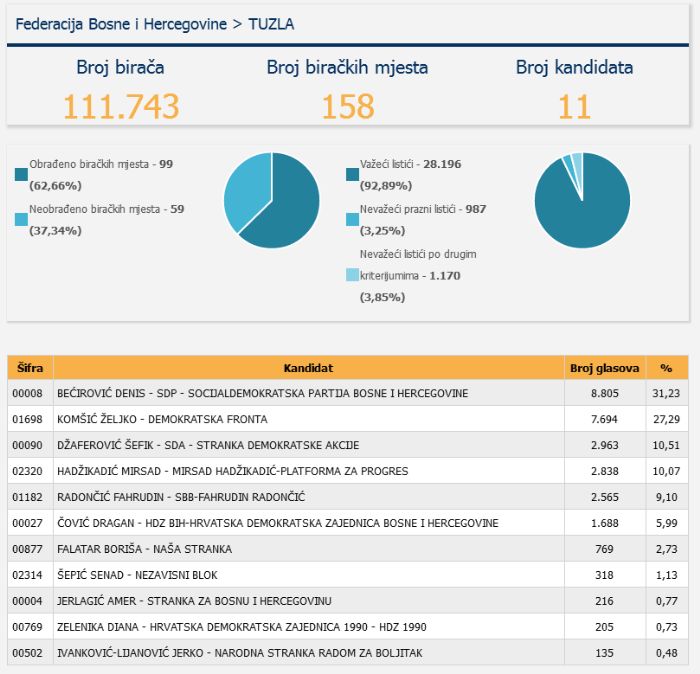Click percentage value 31,23

667,393
